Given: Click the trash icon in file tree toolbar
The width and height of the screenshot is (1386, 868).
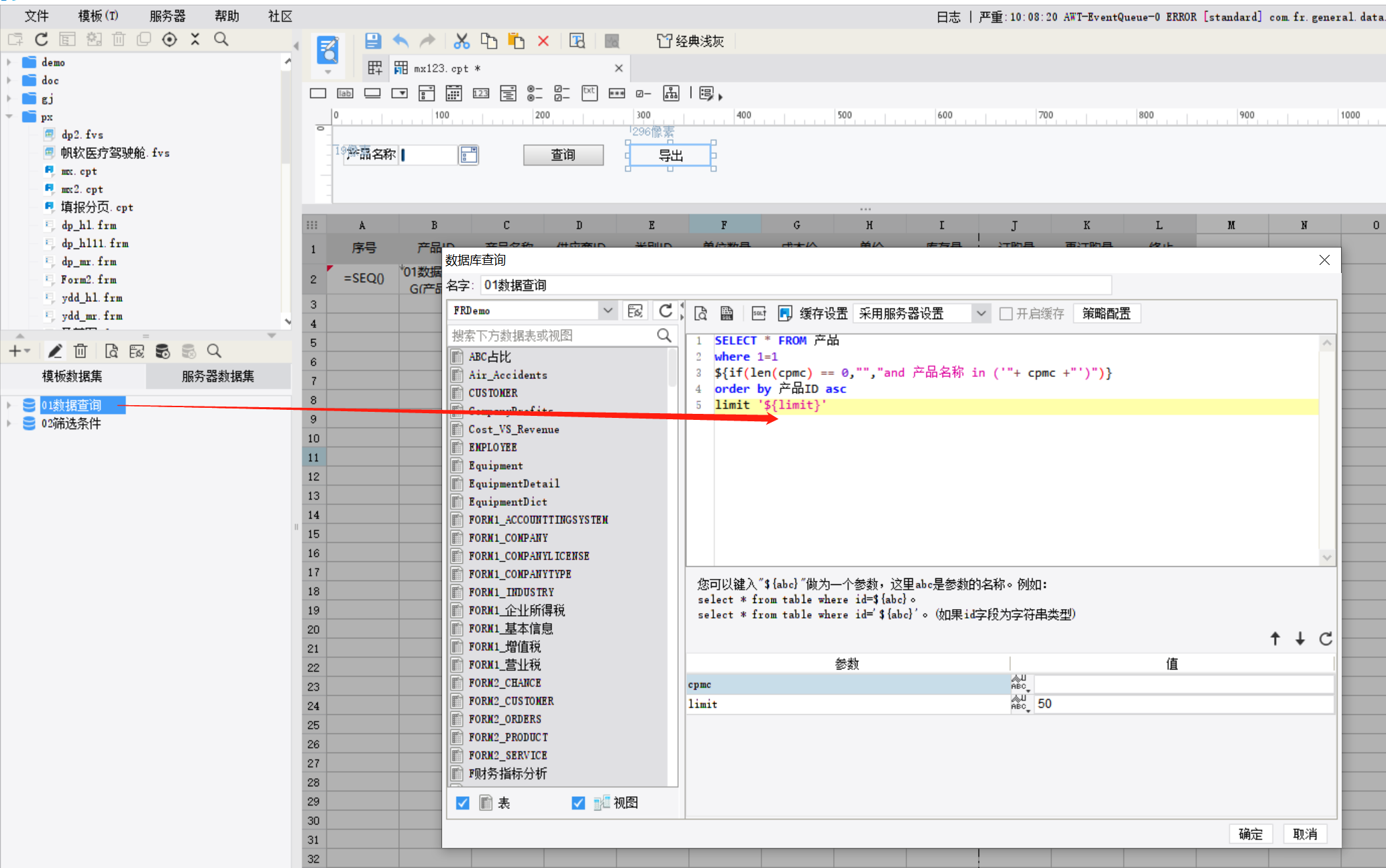Looking at the screenshot, I should click(119, 39).
